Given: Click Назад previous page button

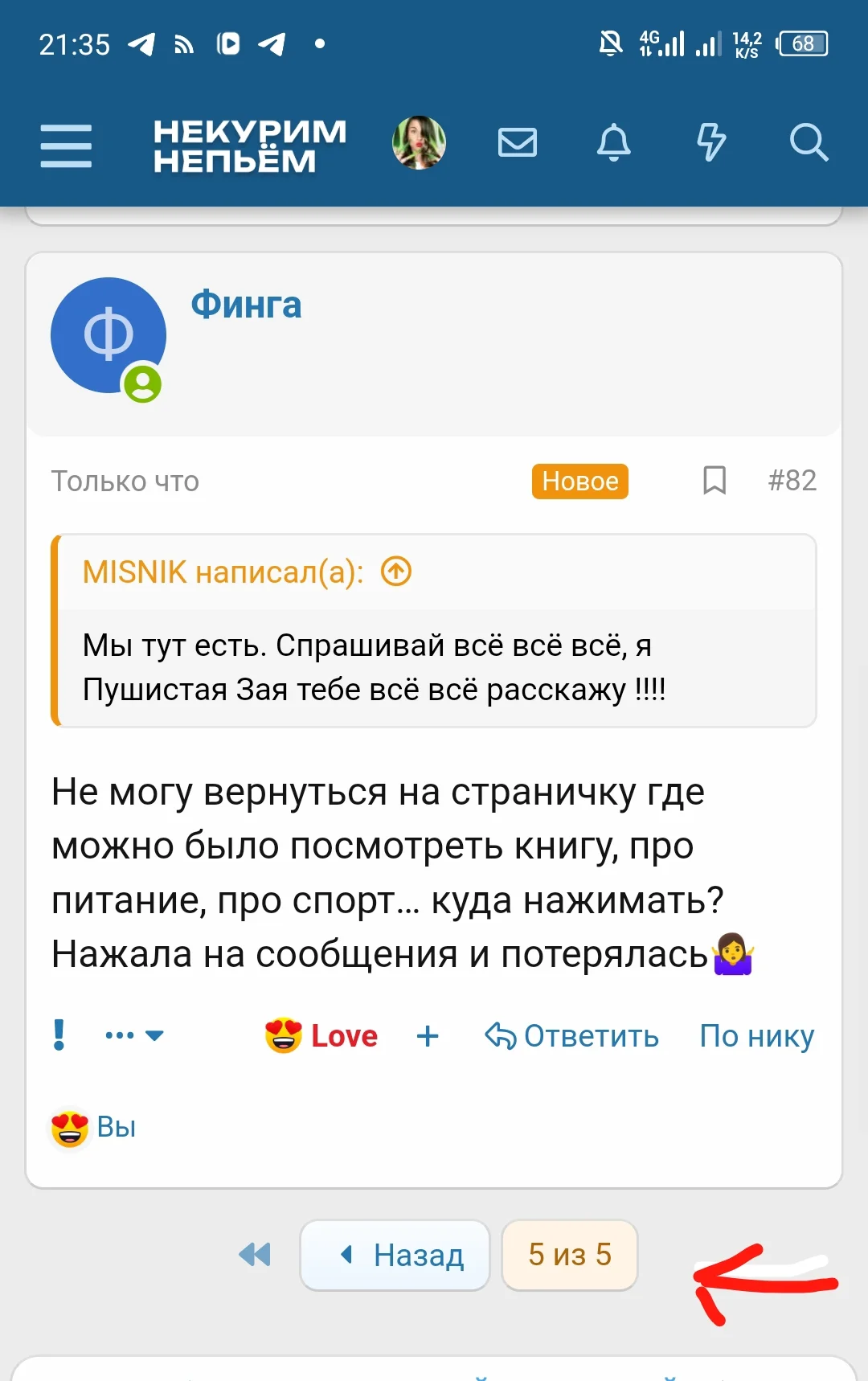Looking at the screenshot, I should click(x=395, y=1255).
